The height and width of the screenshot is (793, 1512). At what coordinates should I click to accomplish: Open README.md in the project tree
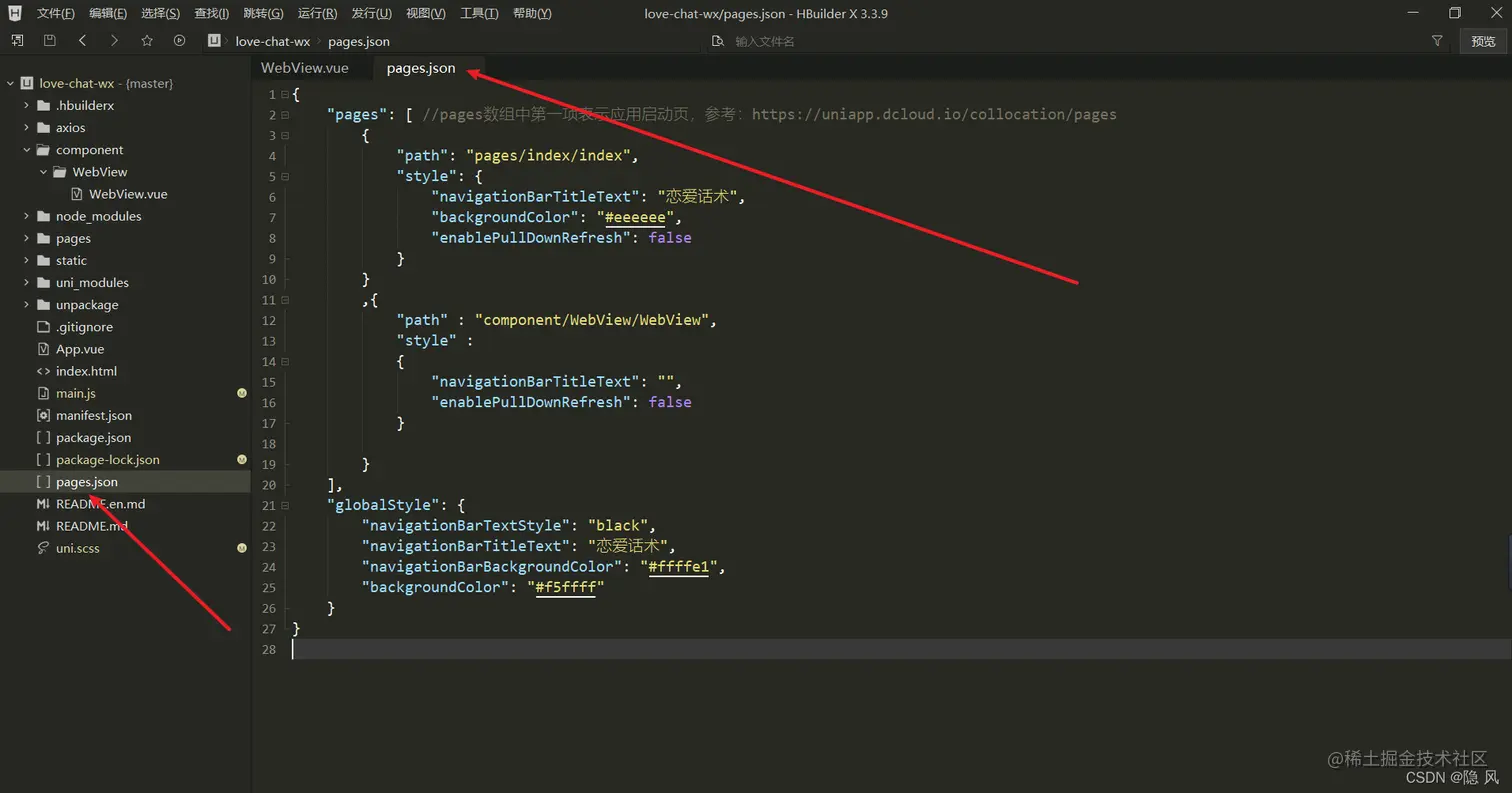(x=92, y=526)
